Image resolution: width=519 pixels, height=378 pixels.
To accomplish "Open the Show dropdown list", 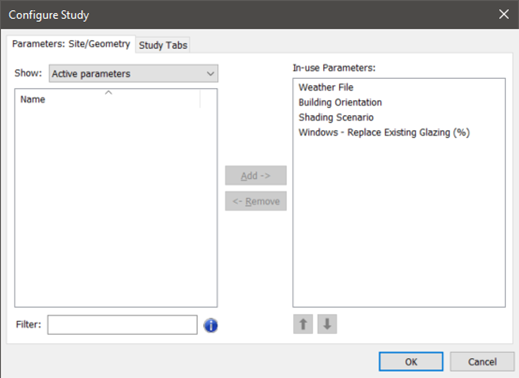I will pyautogui.click(x=133, y=73).
